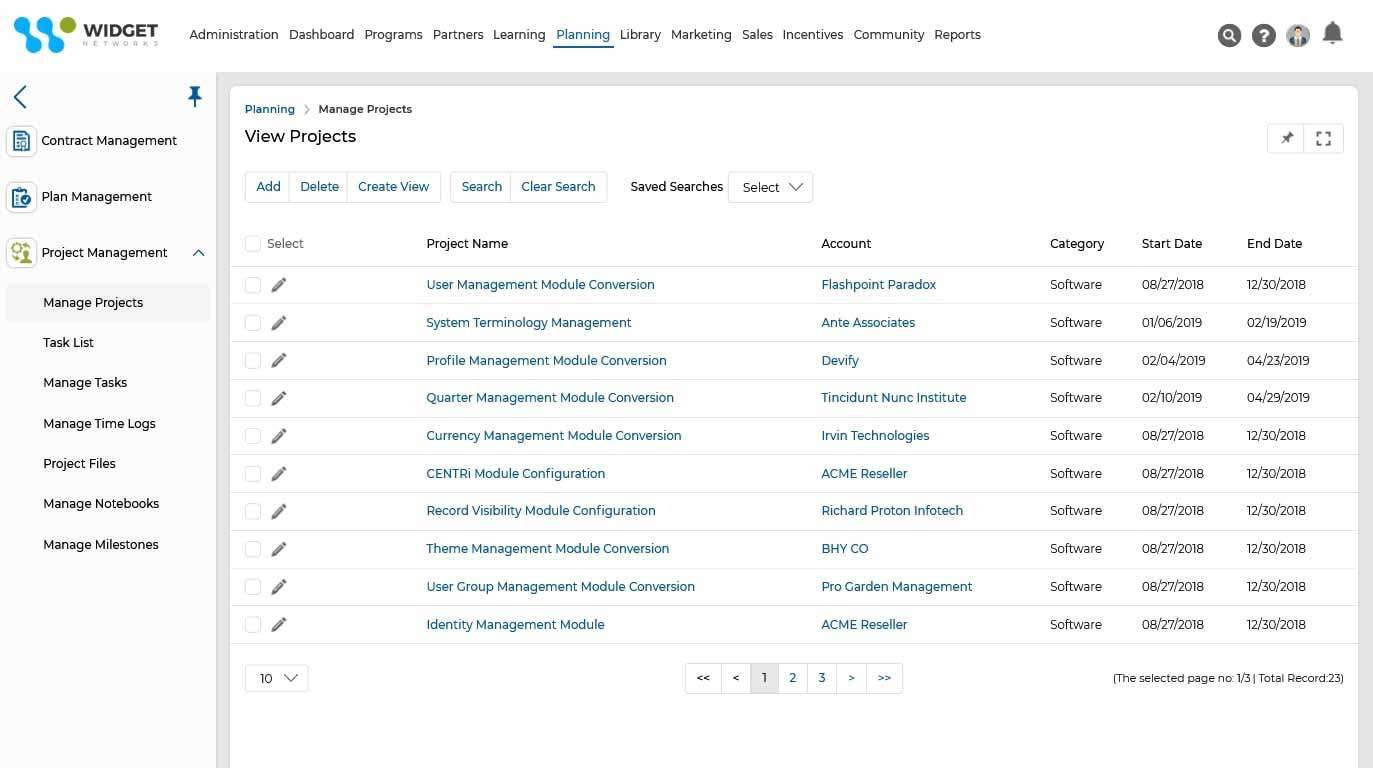Image resolution: width=1373 pixels, height=768 pixels.
Task: Click the Widget Networks logo
Action: point(85,34)
